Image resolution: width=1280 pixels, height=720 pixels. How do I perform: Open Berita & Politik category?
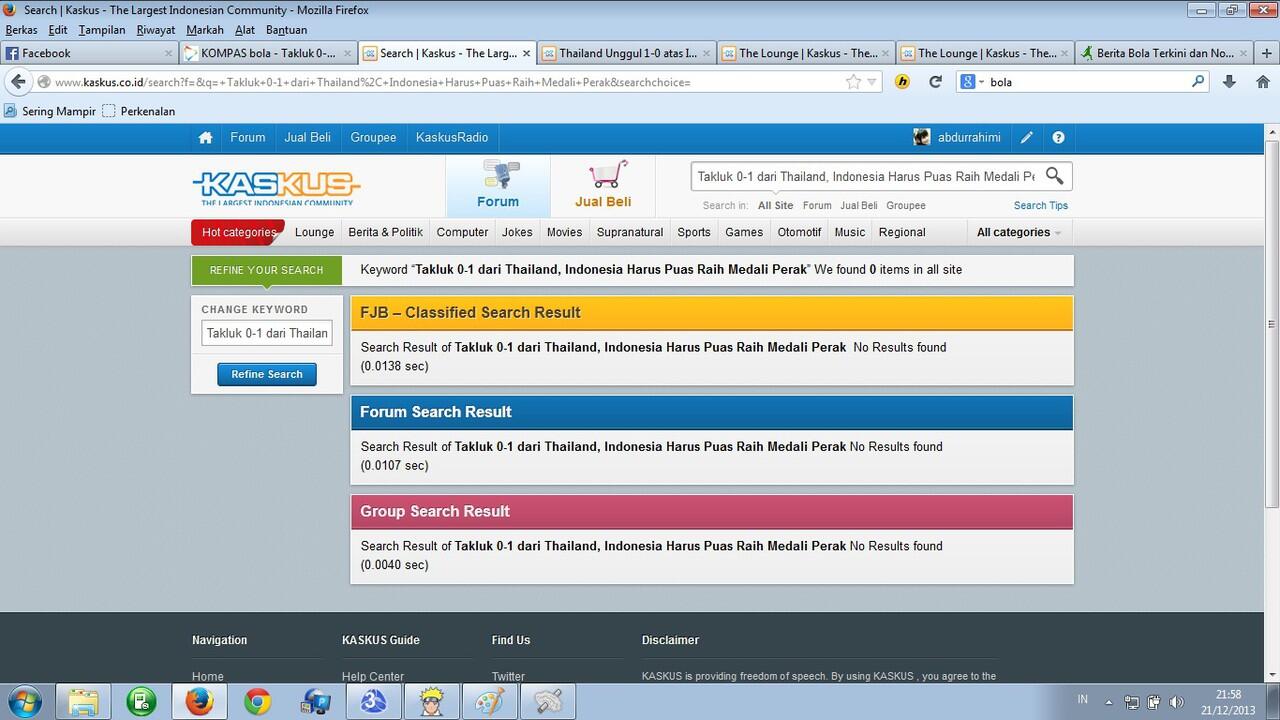386,232
